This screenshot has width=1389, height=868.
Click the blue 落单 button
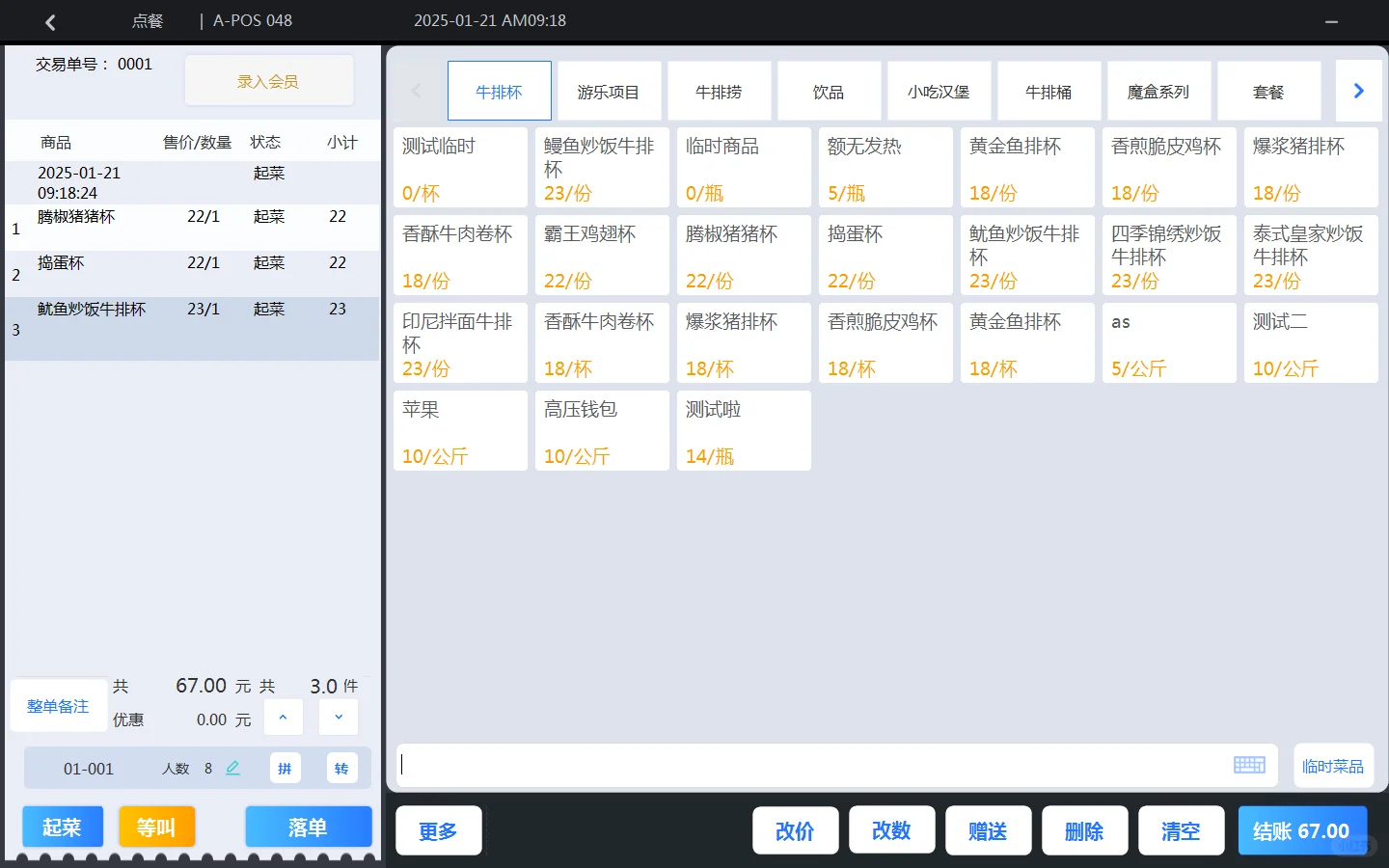click(309, 827)
